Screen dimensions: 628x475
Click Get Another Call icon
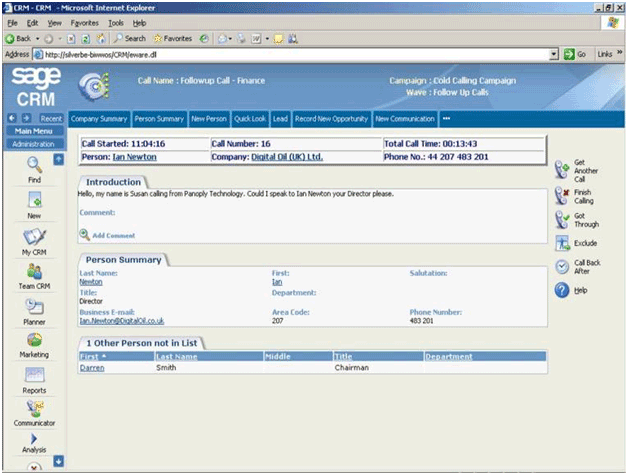[562, 170]
